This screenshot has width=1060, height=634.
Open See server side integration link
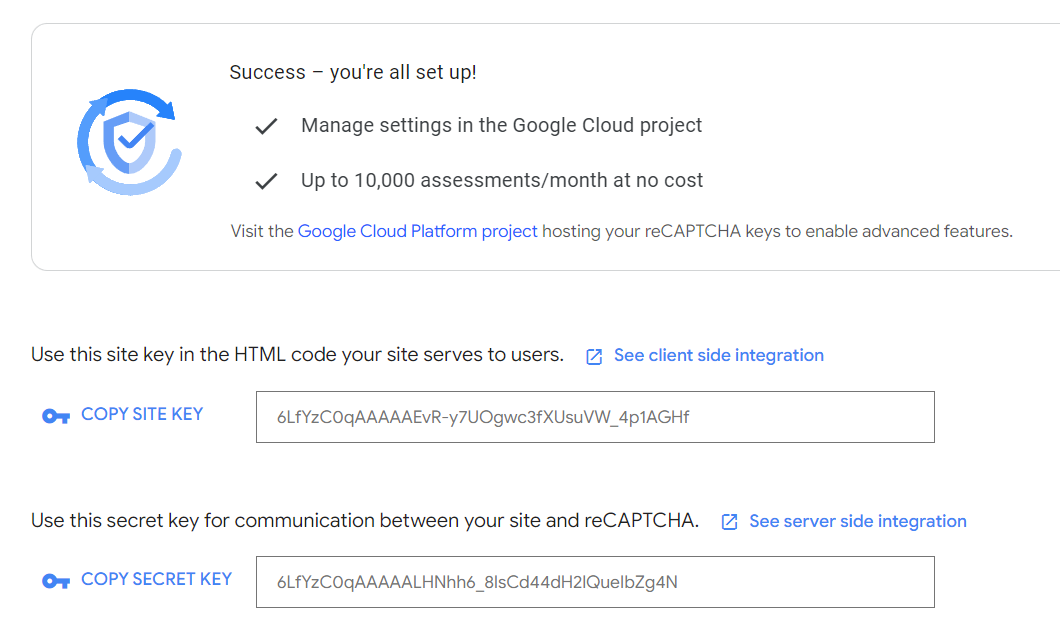[x=858, y=521]
